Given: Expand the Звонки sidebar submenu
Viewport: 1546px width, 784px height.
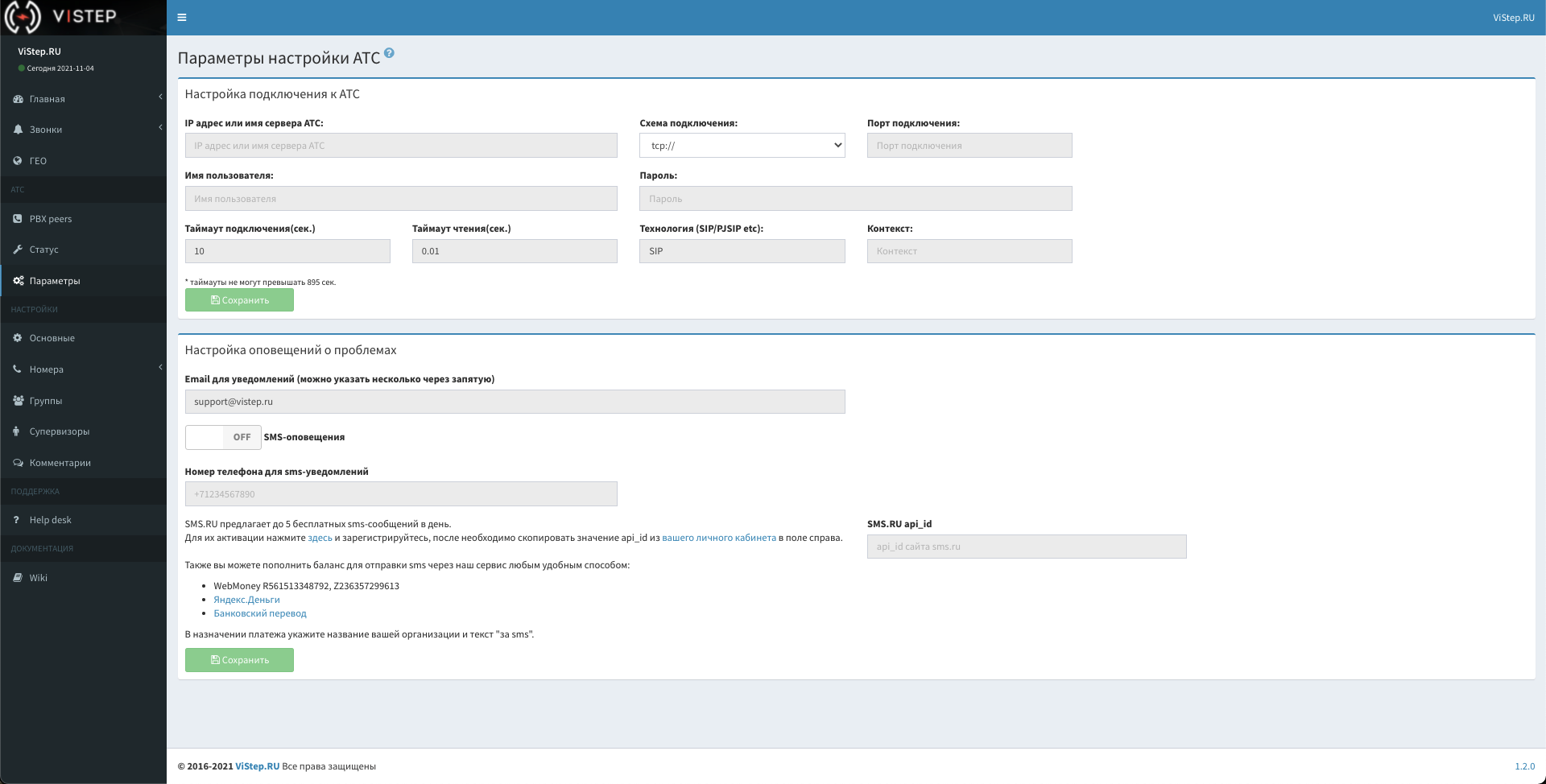Looking at the screenshot, I should coord(160,128).
